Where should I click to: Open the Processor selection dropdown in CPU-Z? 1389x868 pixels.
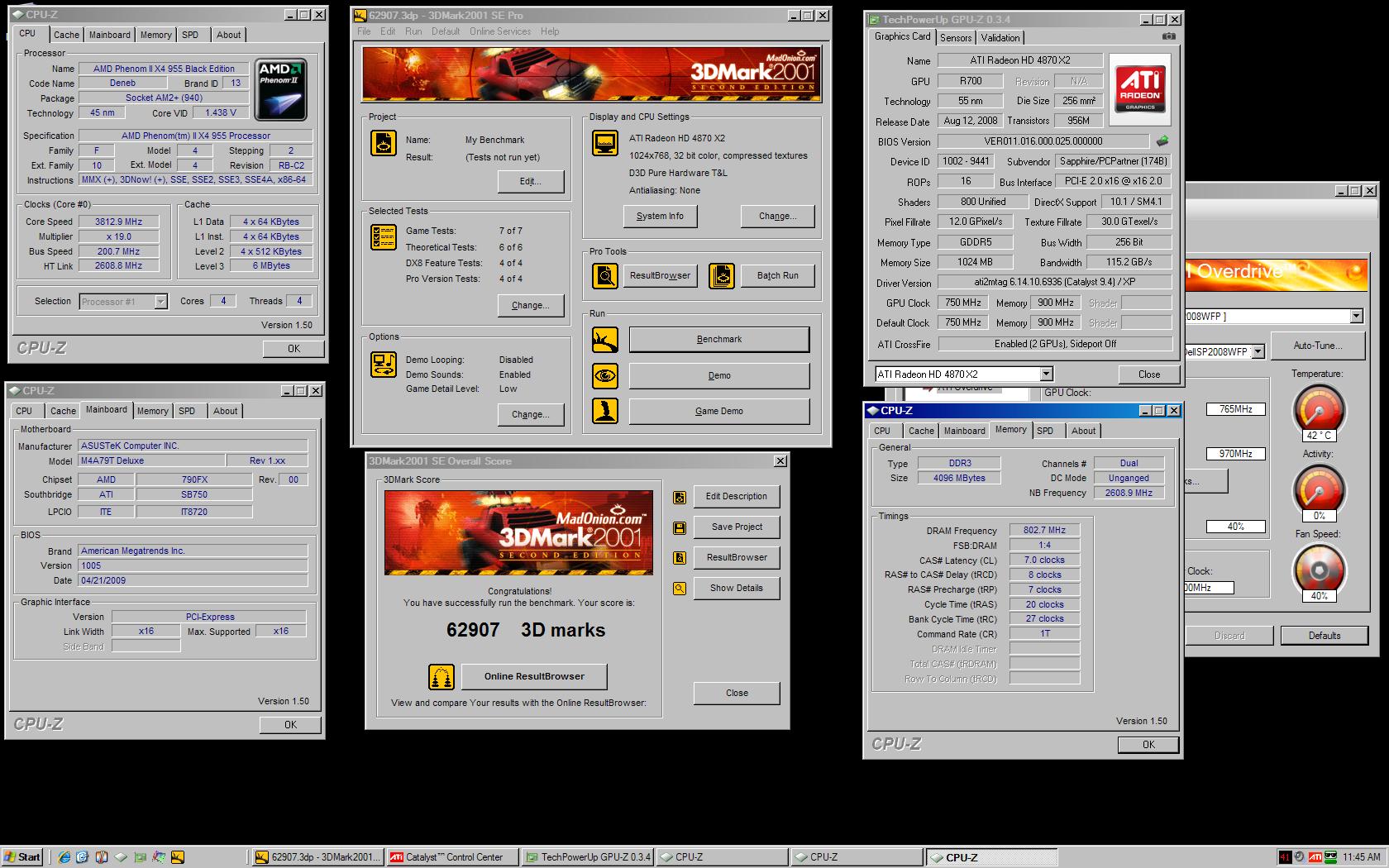click(x=161, y=302)
